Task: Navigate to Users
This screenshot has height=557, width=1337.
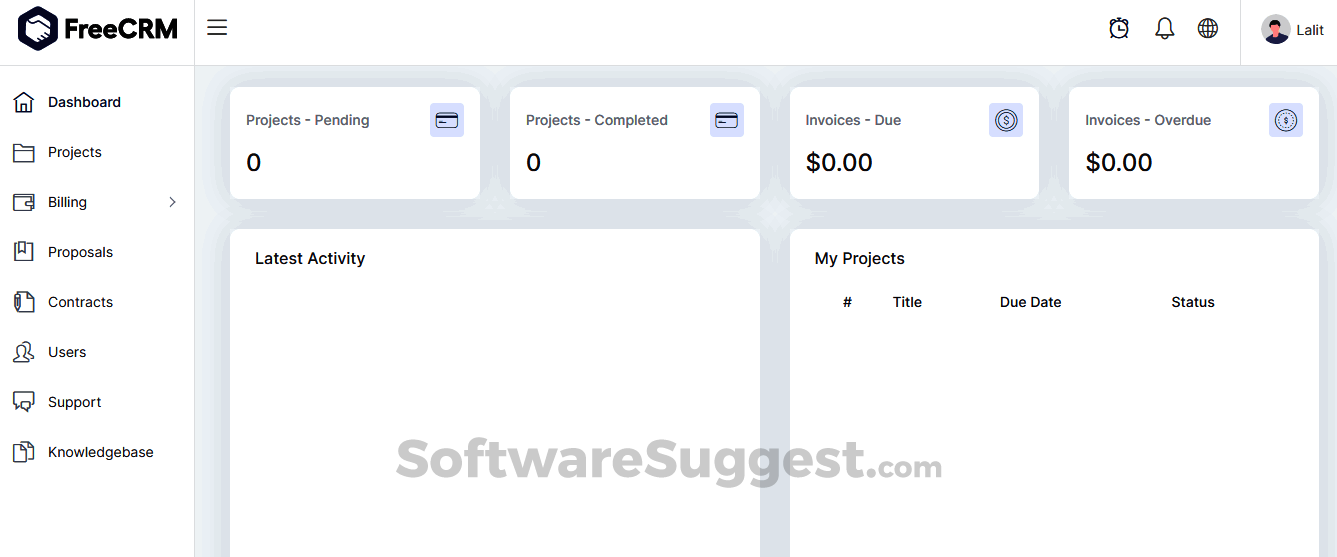Action: coord(67,352)
